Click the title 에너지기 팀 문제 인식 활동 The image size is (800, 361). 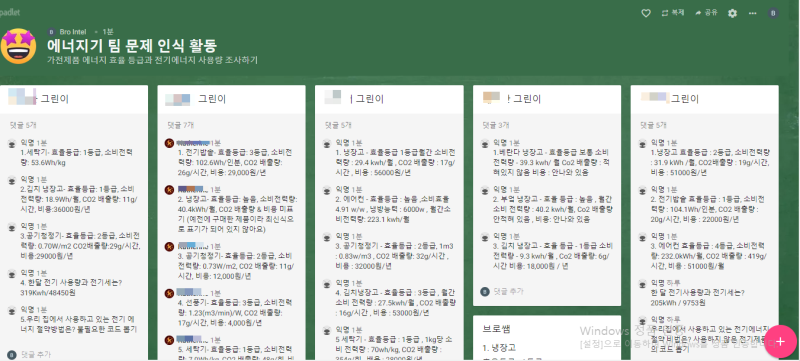132,46
